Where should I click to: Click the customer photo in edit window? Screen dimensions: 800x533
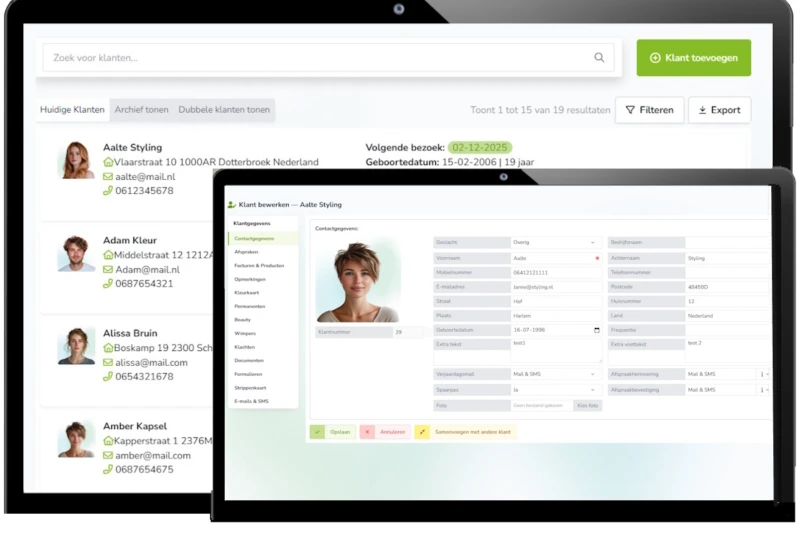pyautogui.click(x=358, y=280)
